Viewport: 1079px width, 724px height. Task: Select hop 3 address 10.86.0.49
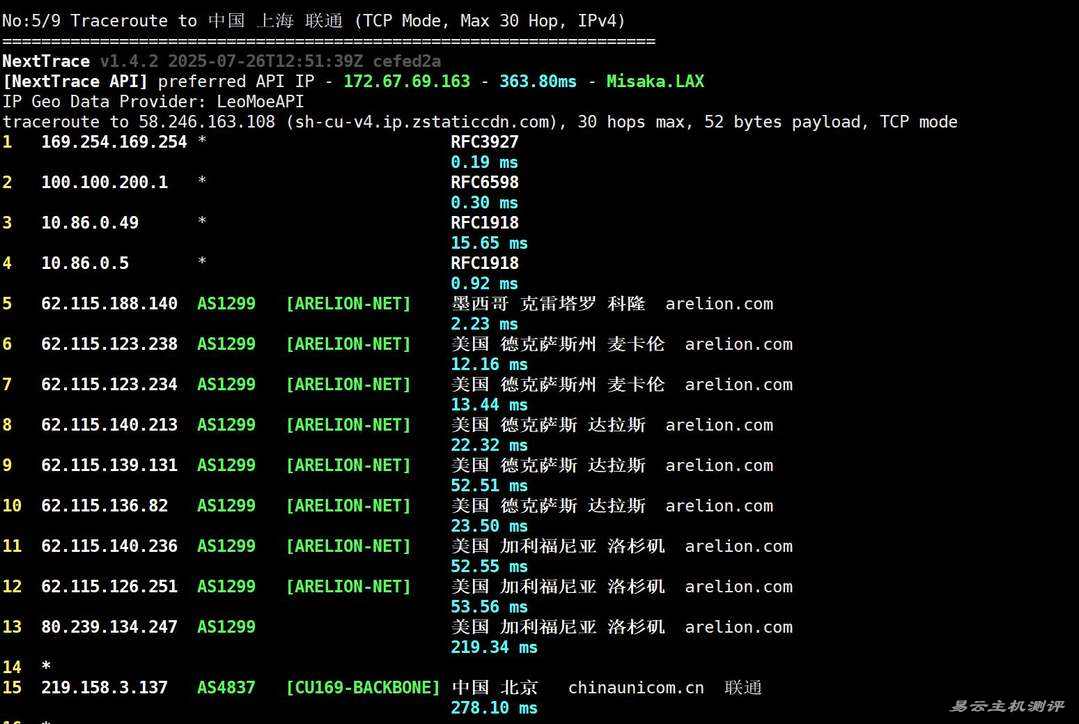(x=90, y=223)
